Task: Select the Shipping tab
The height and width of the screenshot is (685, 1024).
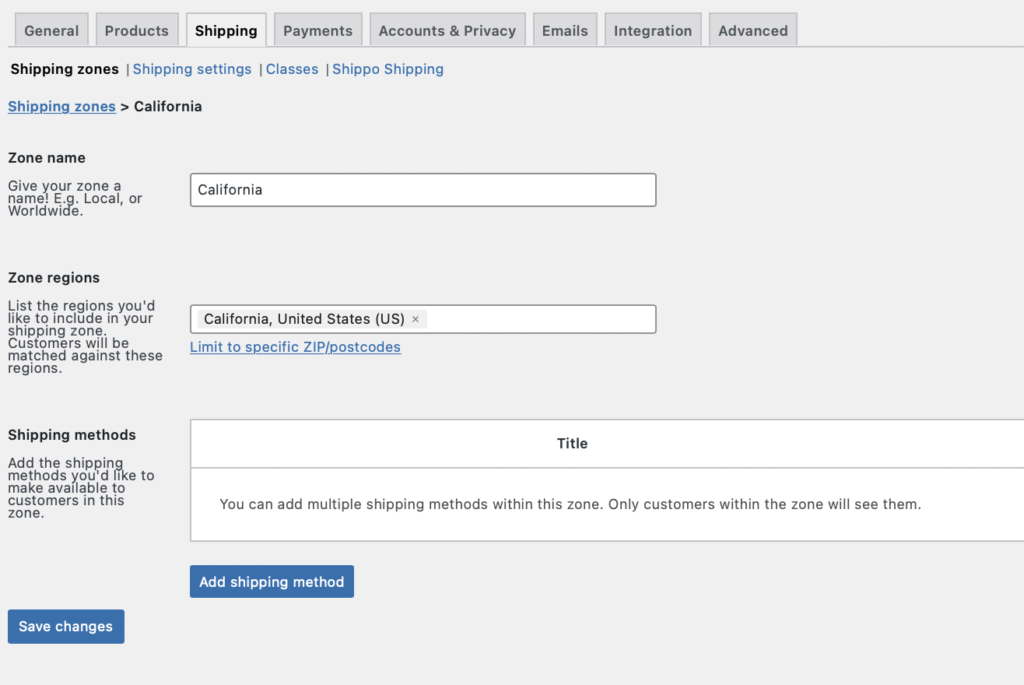Action: (x=226, y=31)
